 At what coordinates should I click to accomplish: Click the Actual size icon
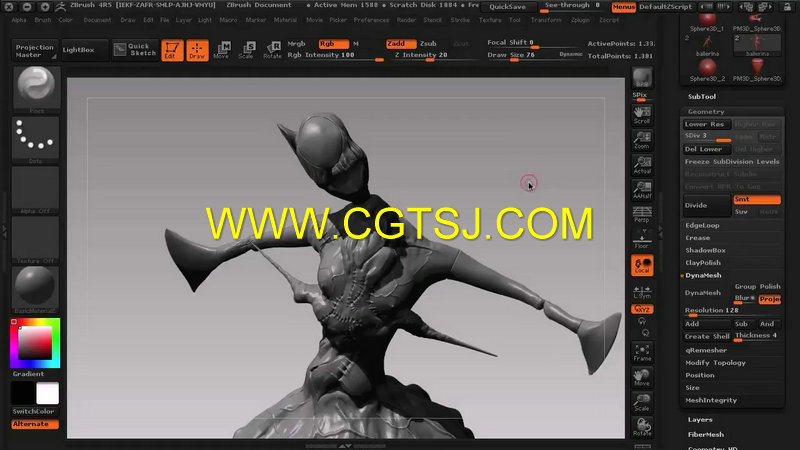(x=642, y=165)
